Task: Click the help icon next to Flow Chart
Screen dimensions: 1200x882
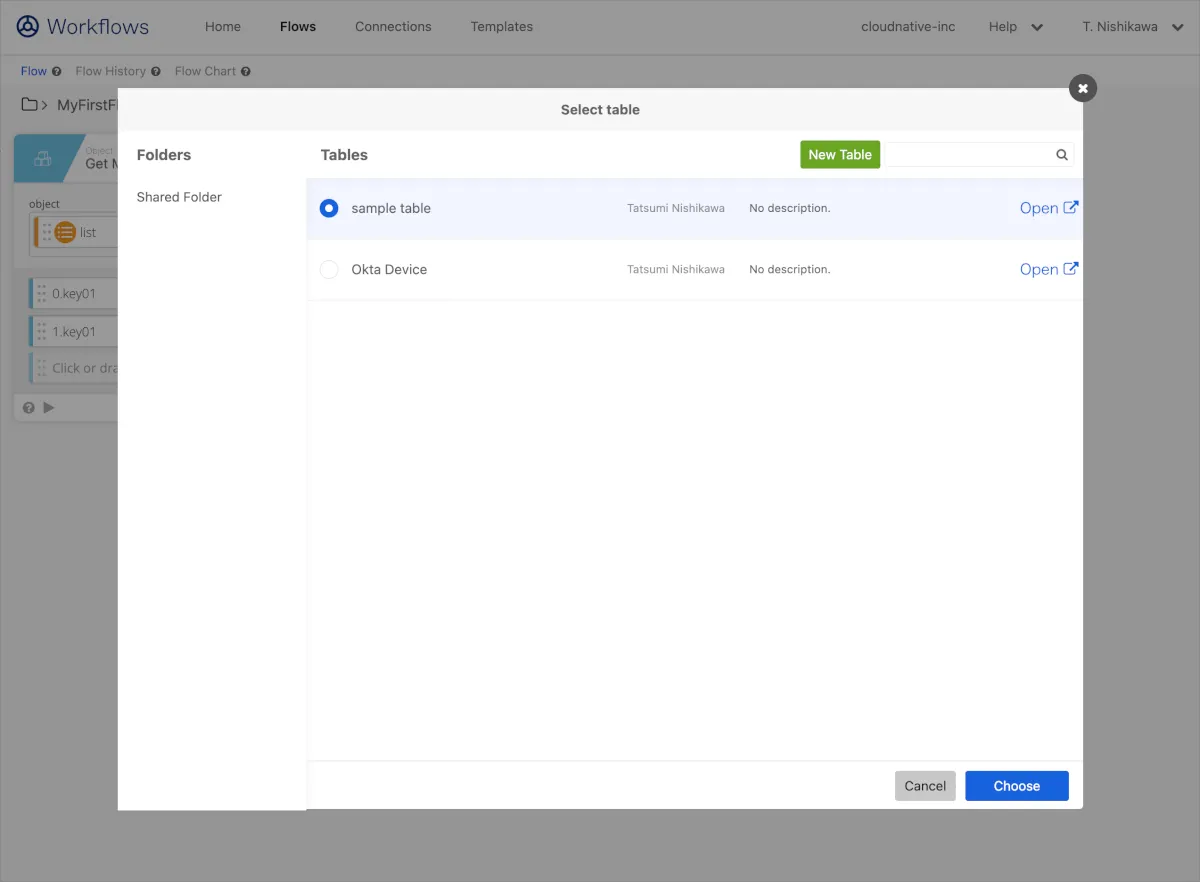Action: tap(246, 72)
